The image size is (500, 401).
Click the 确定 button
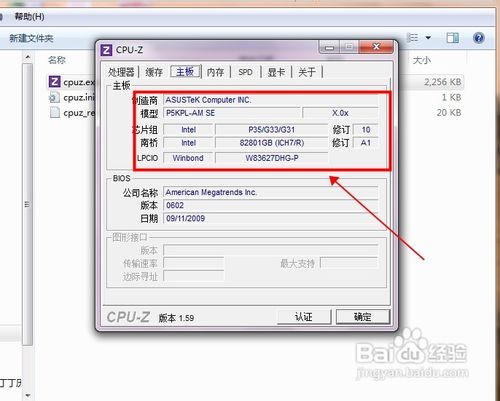(x=363, y=316)
